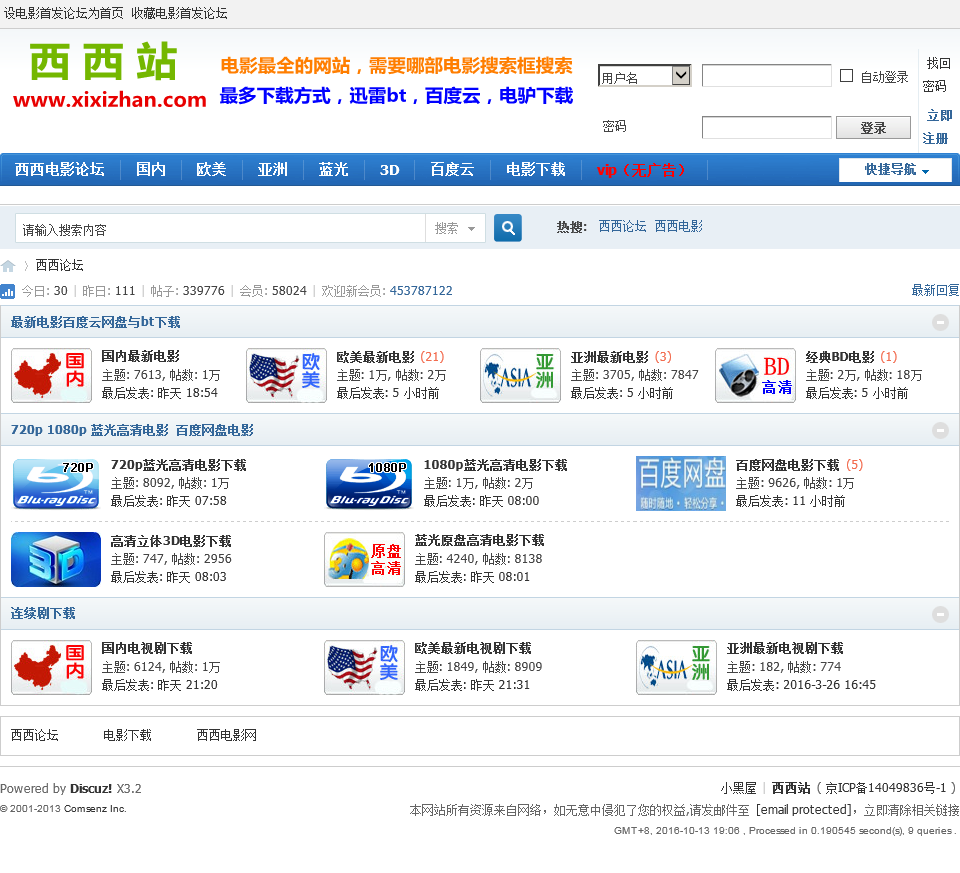The width and height of the screenshot is (960, 873).
Task: Open 蓝光原盘高清电影下载 forum title
Action: click(x=479, y=541)
